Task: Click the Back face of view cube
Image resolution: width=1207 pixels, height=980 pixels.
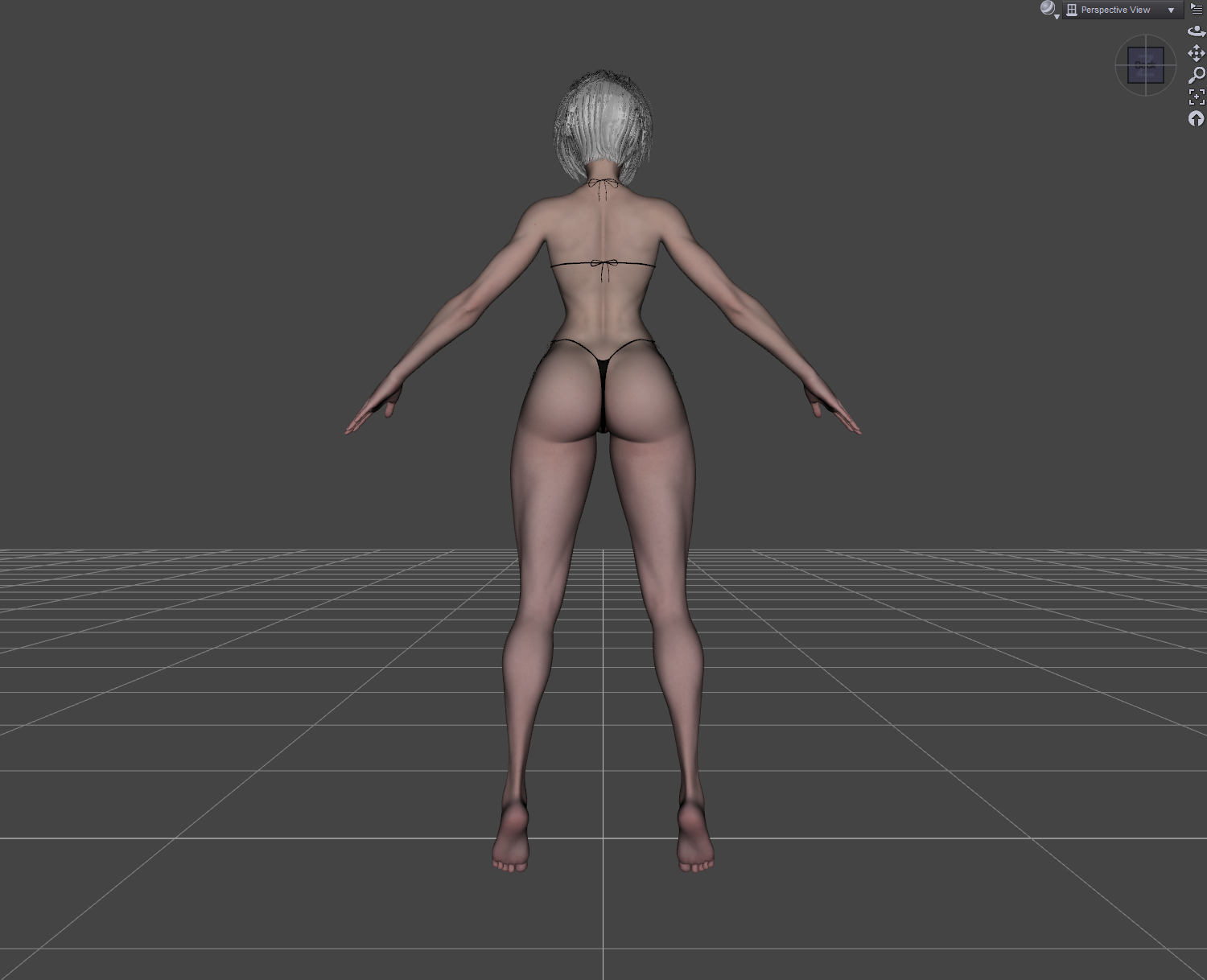Action: coord(1146,65)
